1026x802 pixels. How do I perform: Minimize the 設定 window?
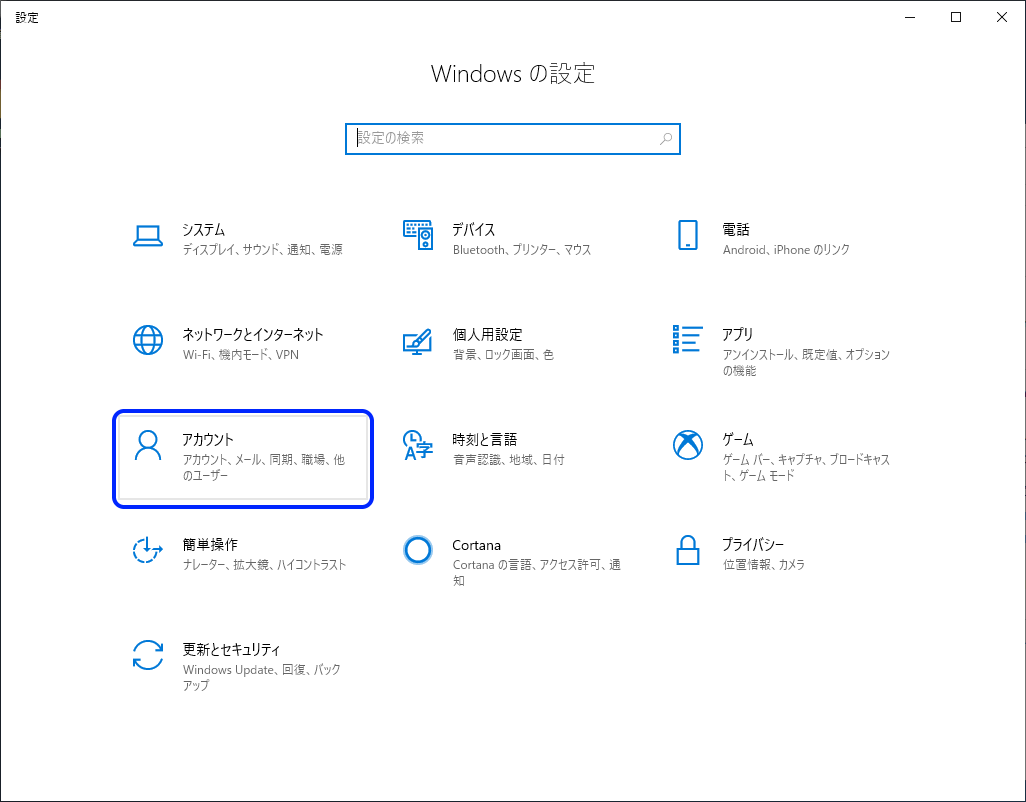click(910, 18)
